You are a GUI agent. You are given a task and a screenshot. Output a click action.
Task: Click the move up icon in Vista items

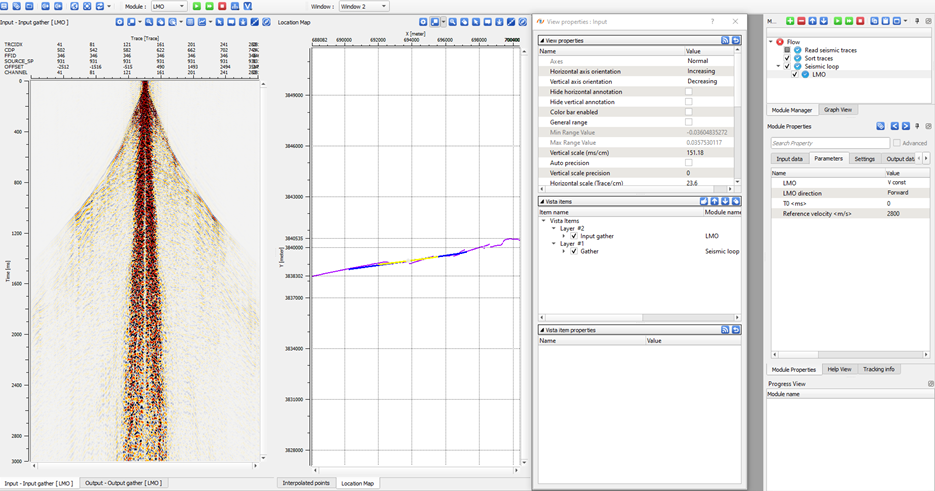point(714,201)
